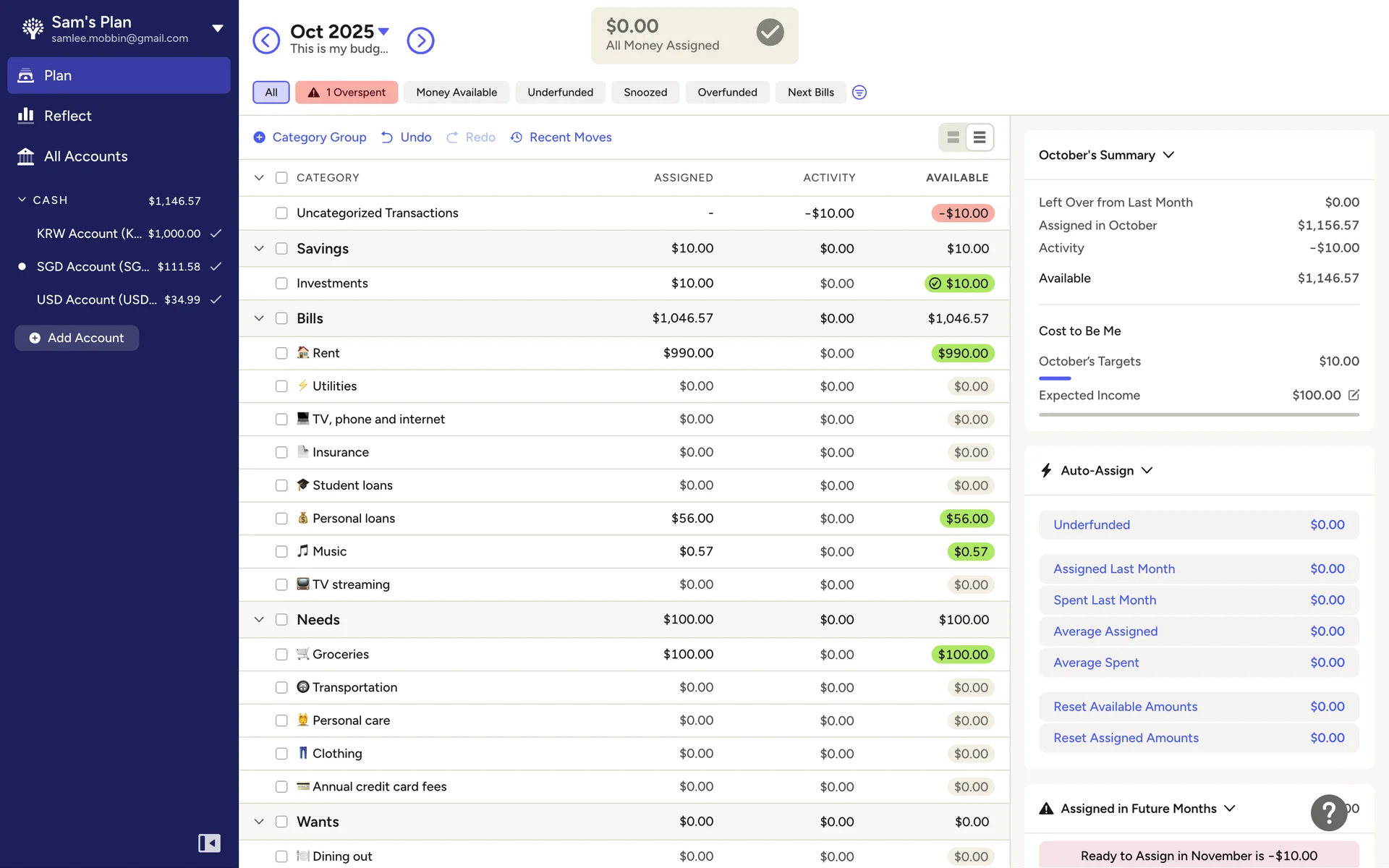Filter by 1 Overspent tab

click(347, 93)
